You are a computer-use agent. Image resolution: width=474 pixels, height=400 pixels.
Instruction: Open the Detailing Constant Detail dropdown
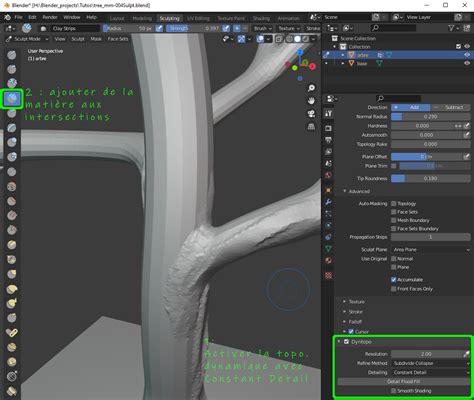(431, 372)
